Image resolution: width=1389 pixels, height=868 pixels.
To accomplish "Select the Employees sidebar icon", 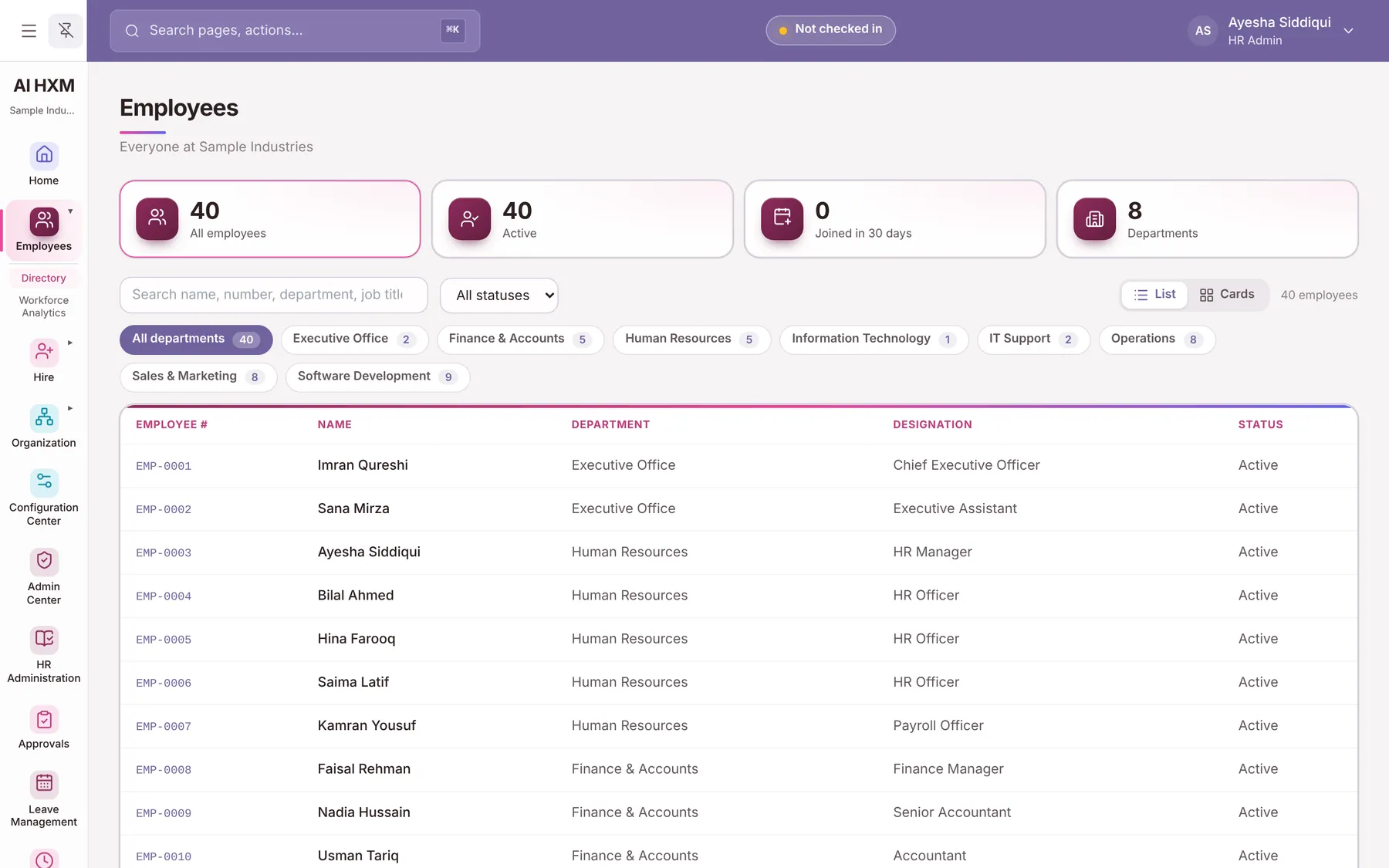I will point(44,221).
